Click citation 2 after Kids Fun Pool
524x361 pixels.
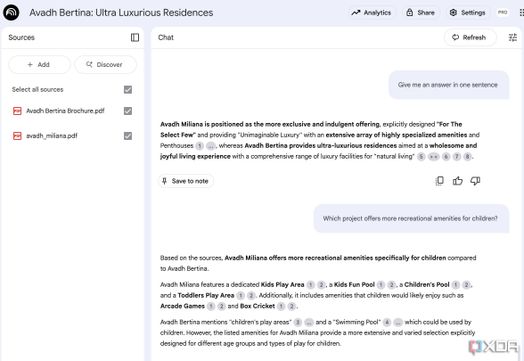(x=391, y=285)
